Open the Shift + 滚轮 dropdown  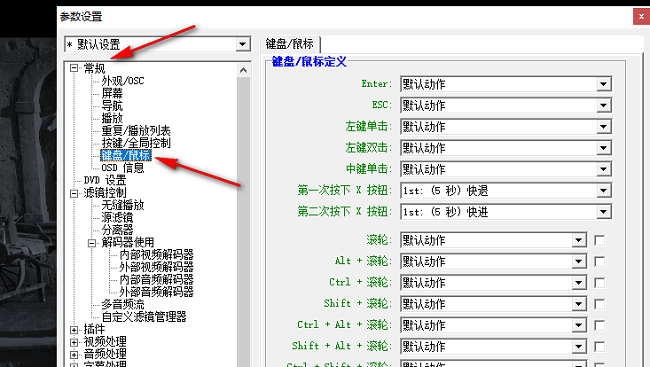pos(579,304)
